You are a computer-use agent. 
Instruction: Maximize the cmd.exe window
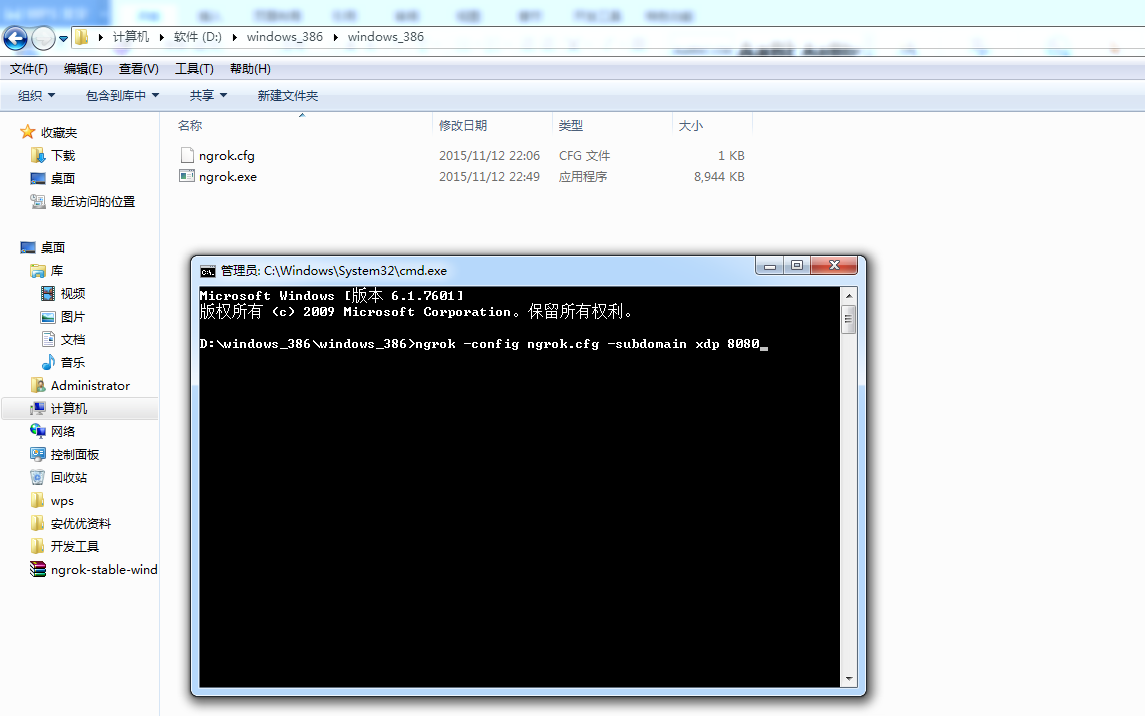coord(797,266)
